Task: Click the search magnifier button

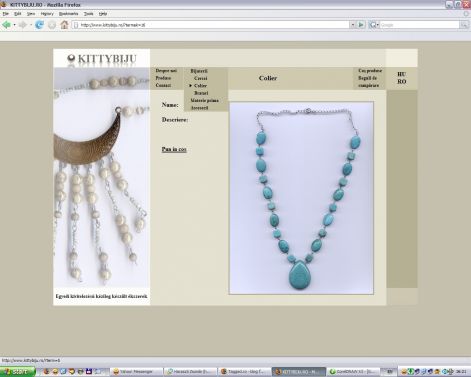Action: point(464,25)
